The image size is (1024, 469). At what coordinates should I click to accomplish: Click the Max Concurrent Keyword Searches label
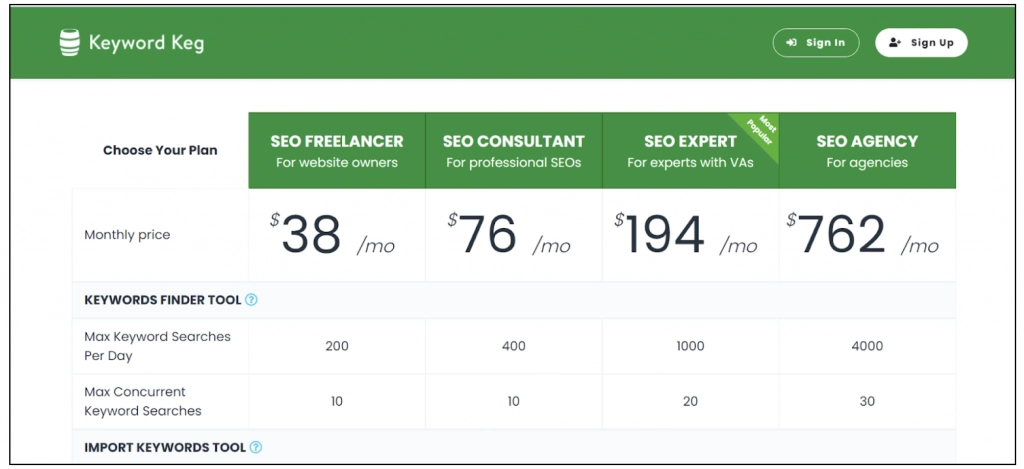click(x=142, y=401)
